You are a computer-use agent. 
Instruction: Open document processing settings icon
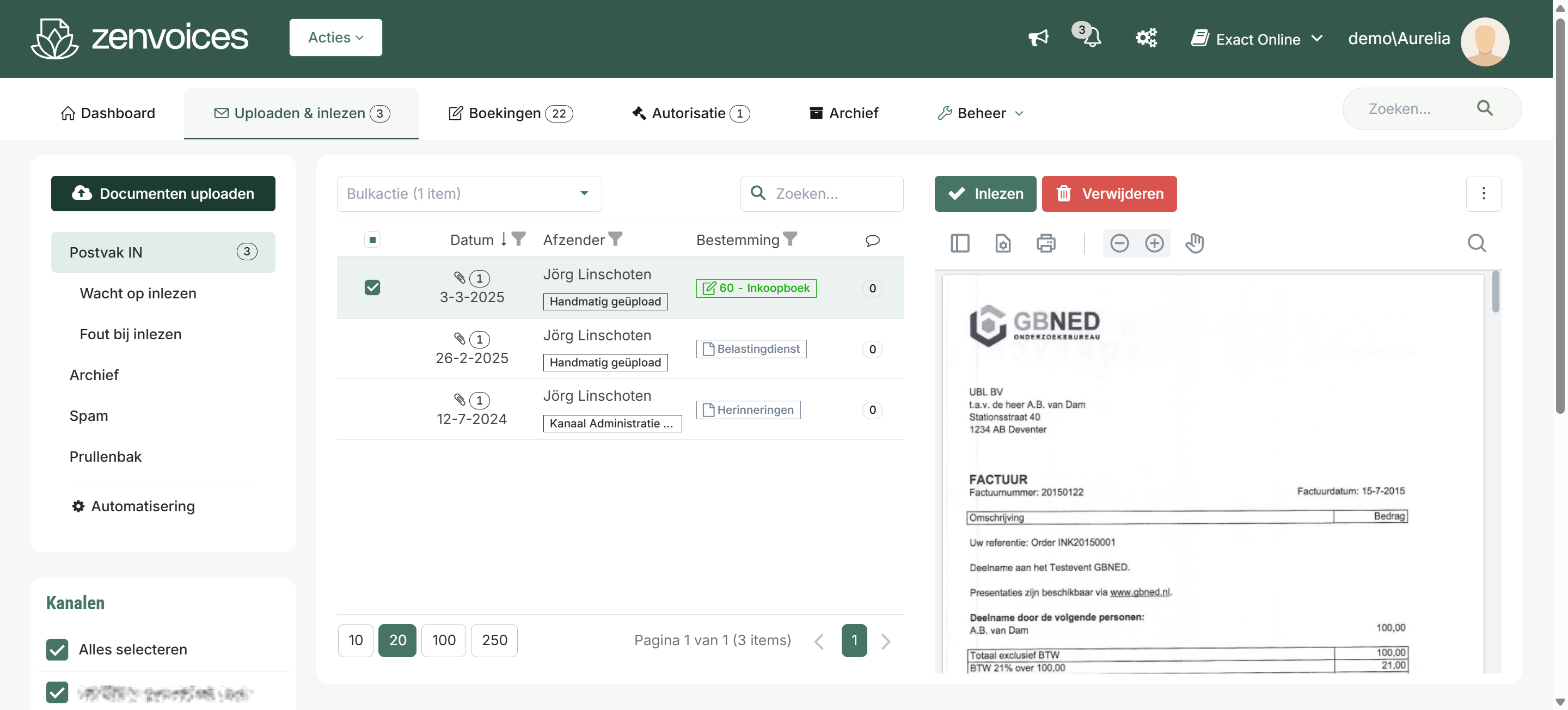click(1002, 243)
